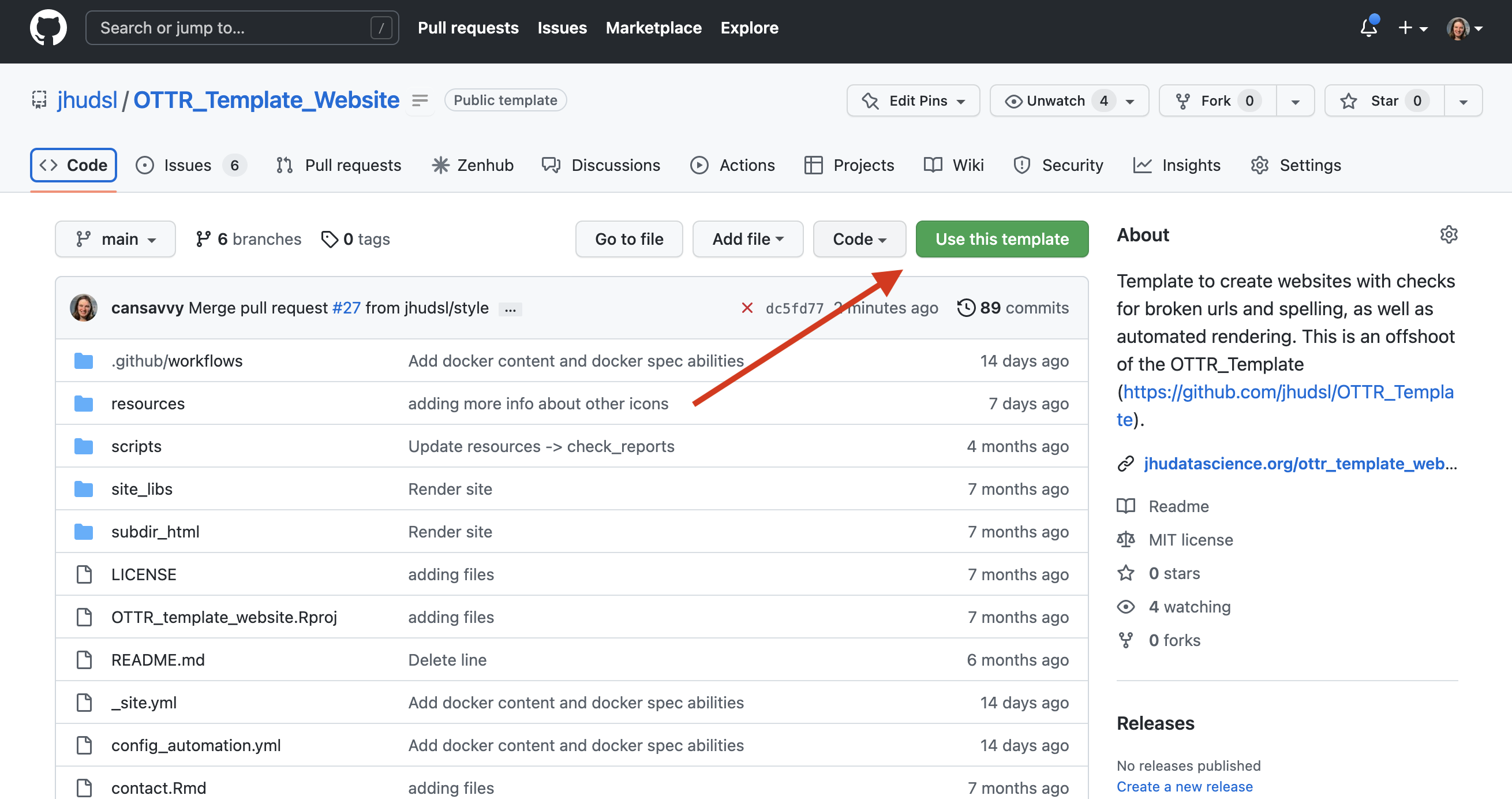Expand the Add file dropdown

[x=747, y=239]
